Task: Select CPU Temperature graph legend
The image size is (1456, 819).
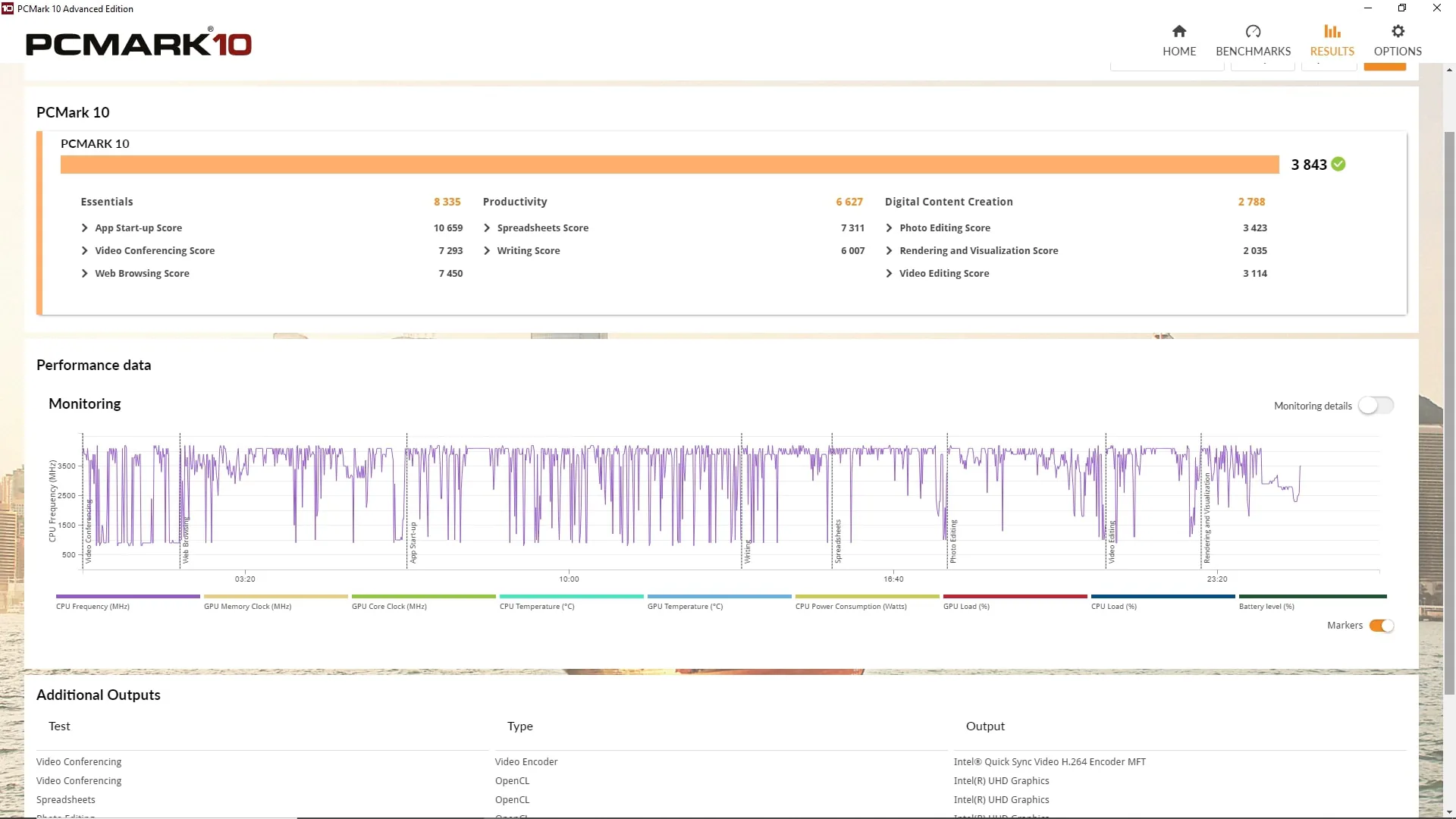Action: pyautogui.click(x=571, y=602)
